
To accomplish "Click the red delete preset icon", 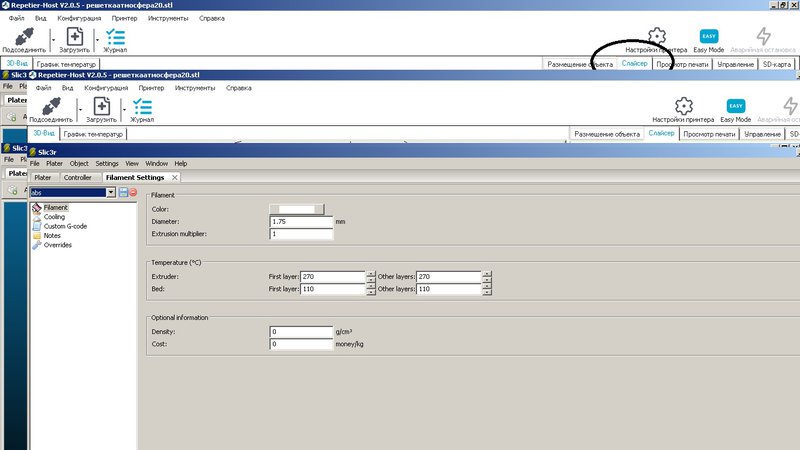I will tap(133, 192).
